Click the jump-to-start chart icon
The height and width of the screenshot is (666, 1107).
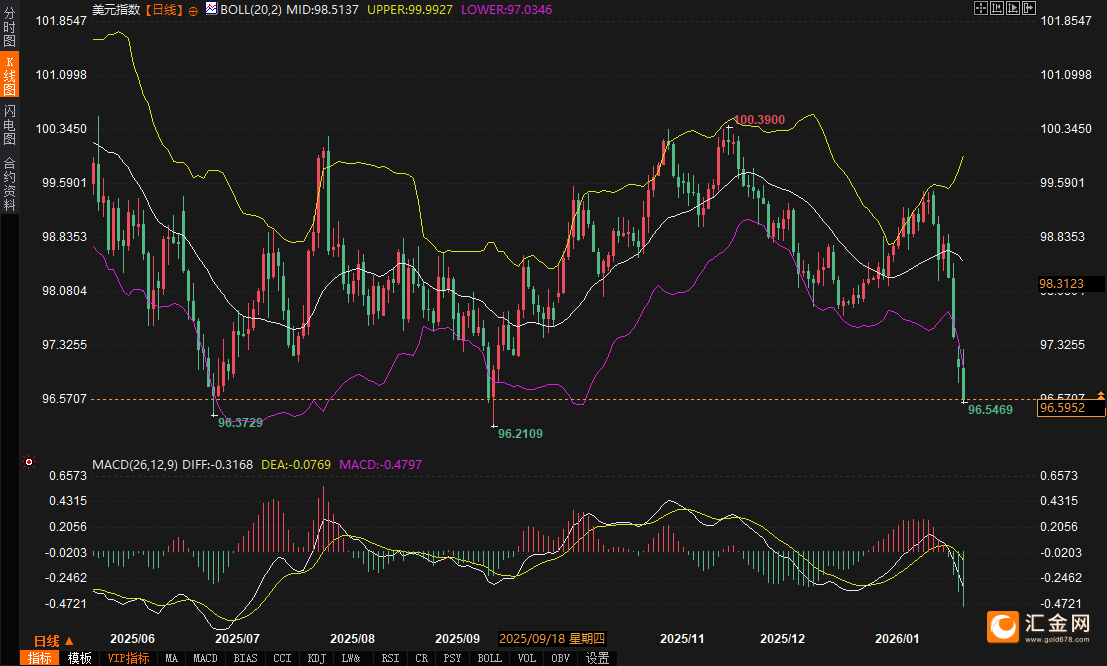pyautogui.click(x=996, y=8)
